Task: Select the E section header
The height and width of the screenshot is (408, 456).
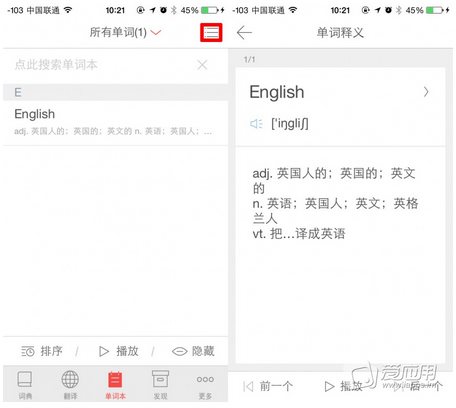Action: [115, 92]
